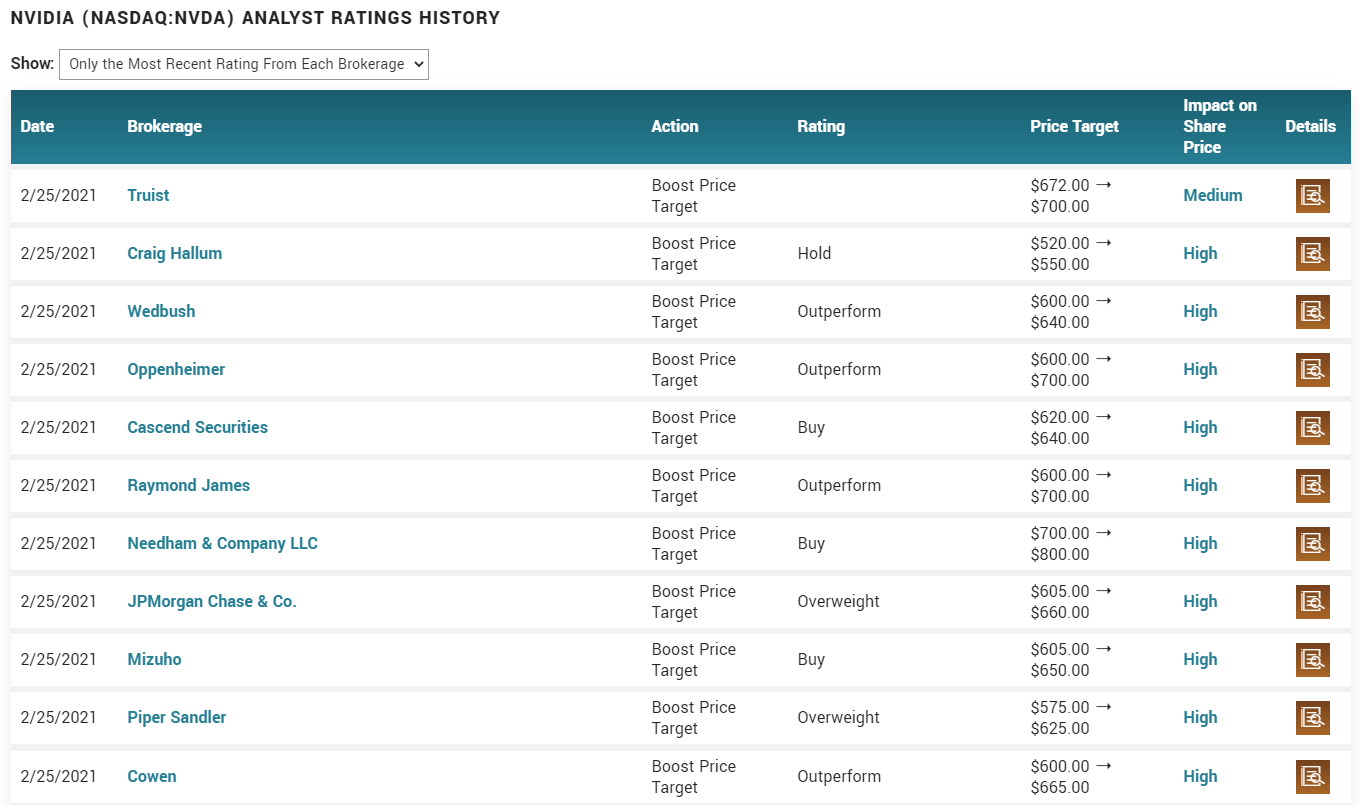Open the Piper Sandler brokerage link
The height and width of the screenshot is (805, 1360).
[177, 717]
